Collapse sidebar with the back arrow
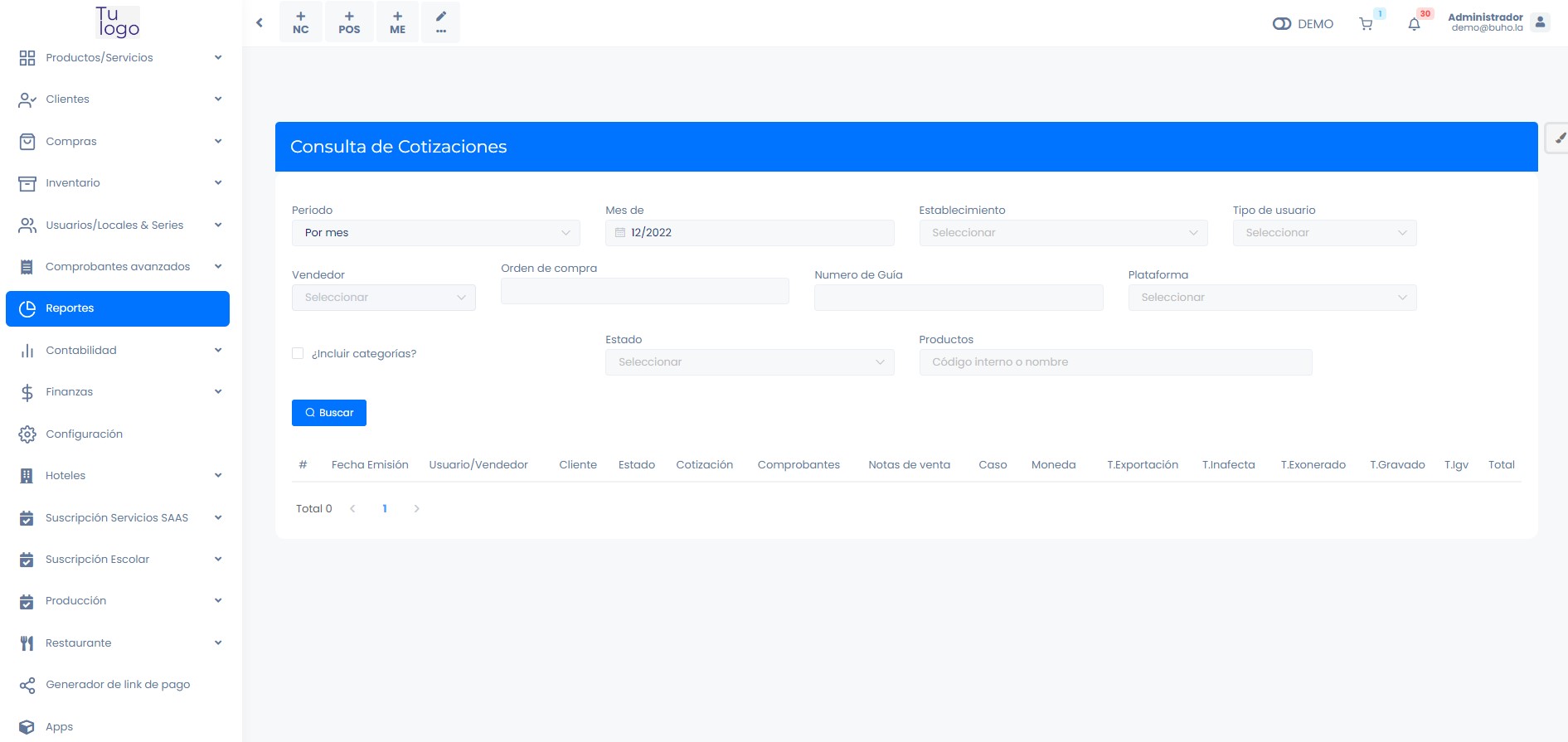This screenshot has width=1568, height=742. pos(260,22)
